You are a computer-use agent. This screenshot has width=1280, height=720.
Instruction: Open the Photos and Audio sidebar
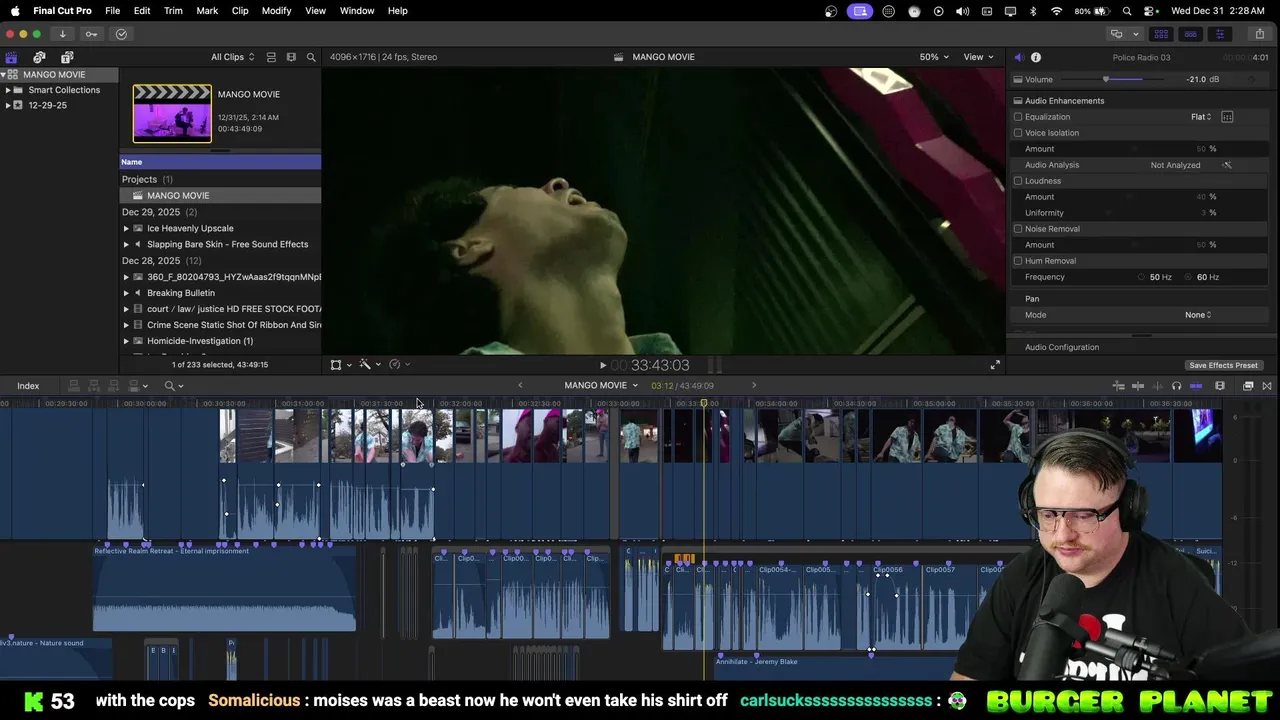tap(39, 57)
